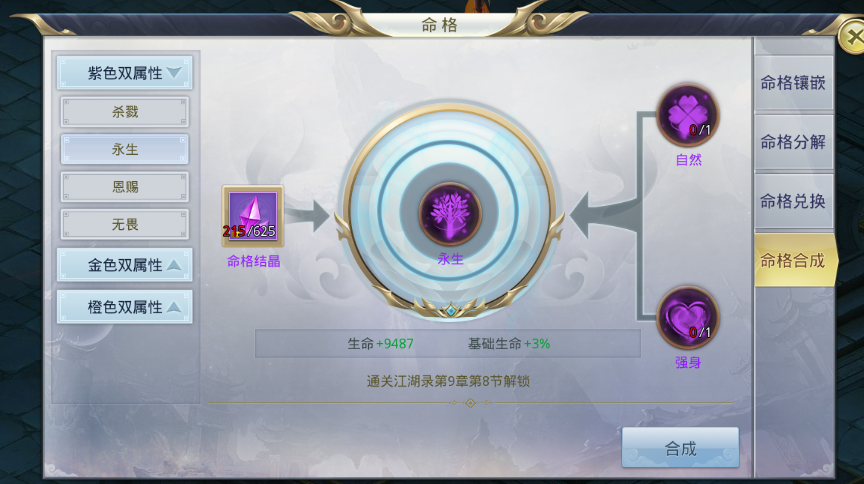Image resolution: width=864 pixels, height=484 pixels.
Task: Close the 命格 window with X
Action: (851, 37)
